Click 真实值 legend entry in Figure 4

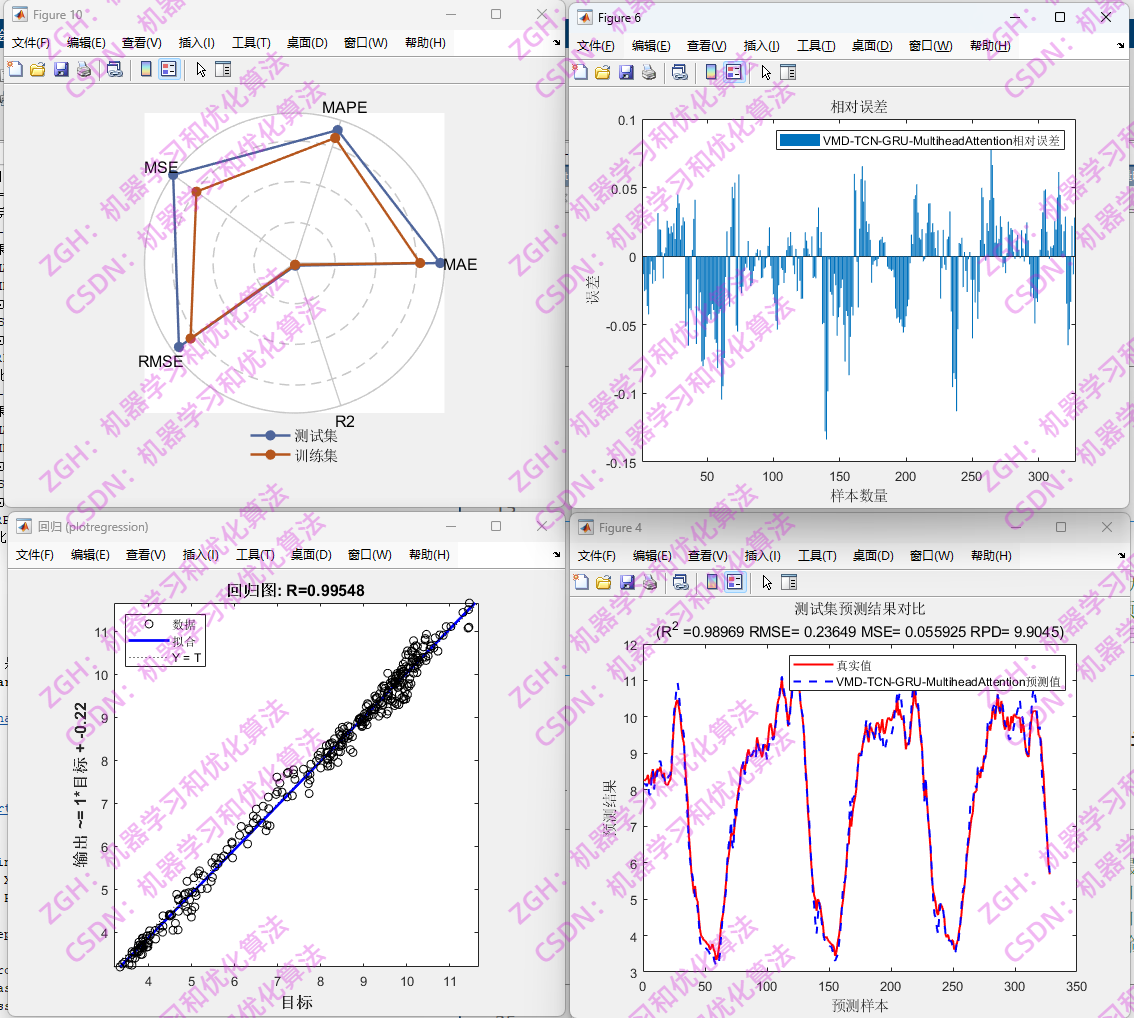tap(833, 665)
